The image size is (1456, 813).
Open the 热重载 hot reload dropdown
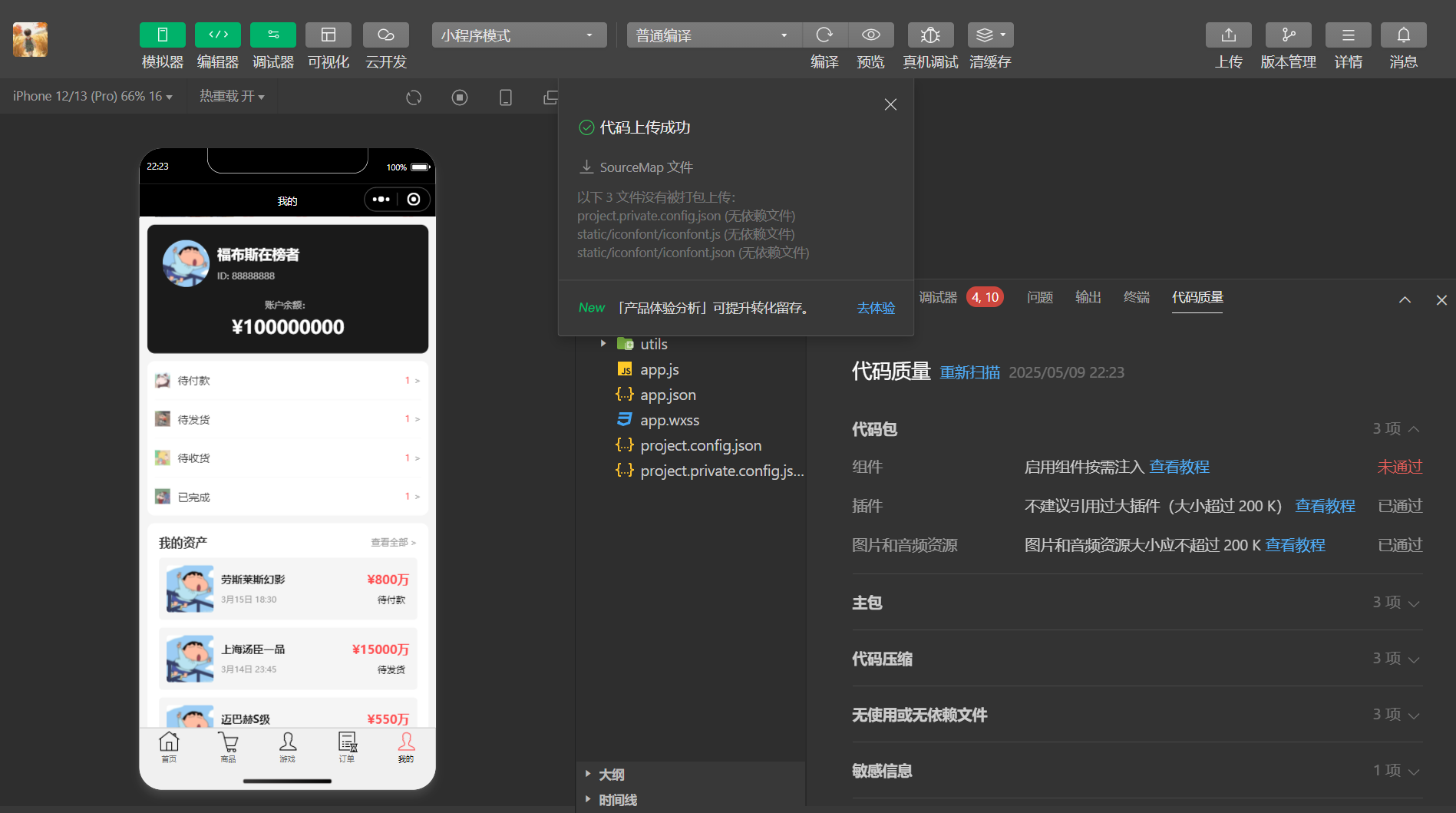(x=232, y=97)
